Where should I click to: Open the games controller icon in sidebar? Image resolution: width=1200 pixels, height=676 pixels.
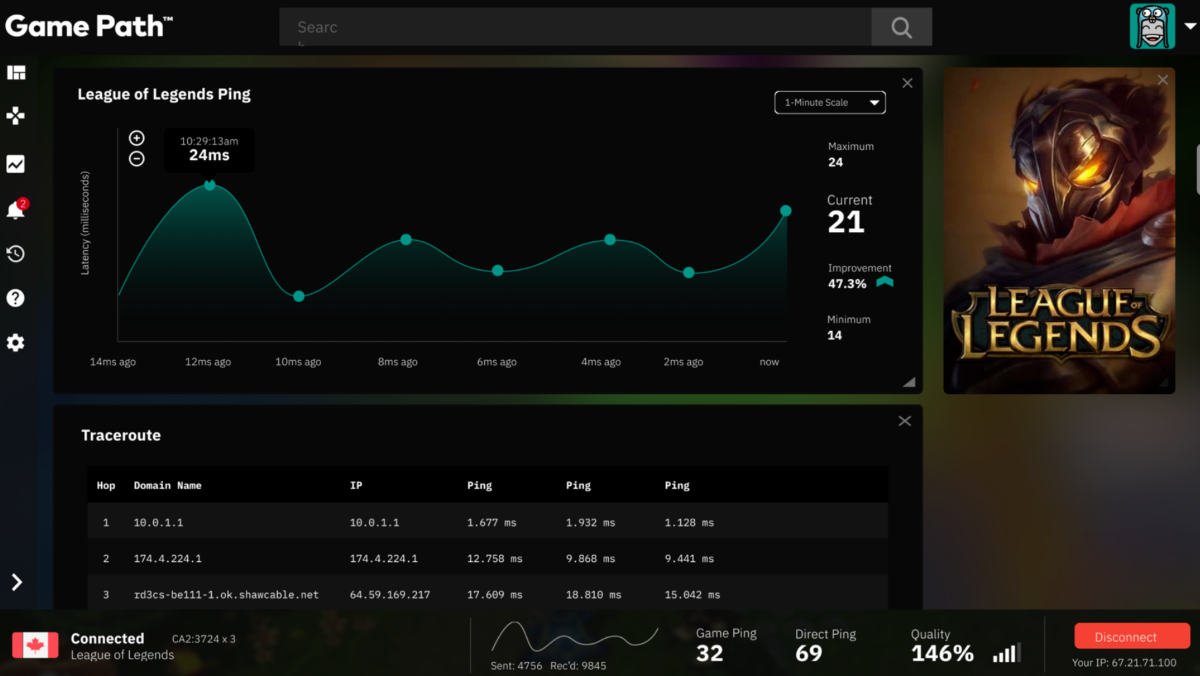tap(16, 117)
